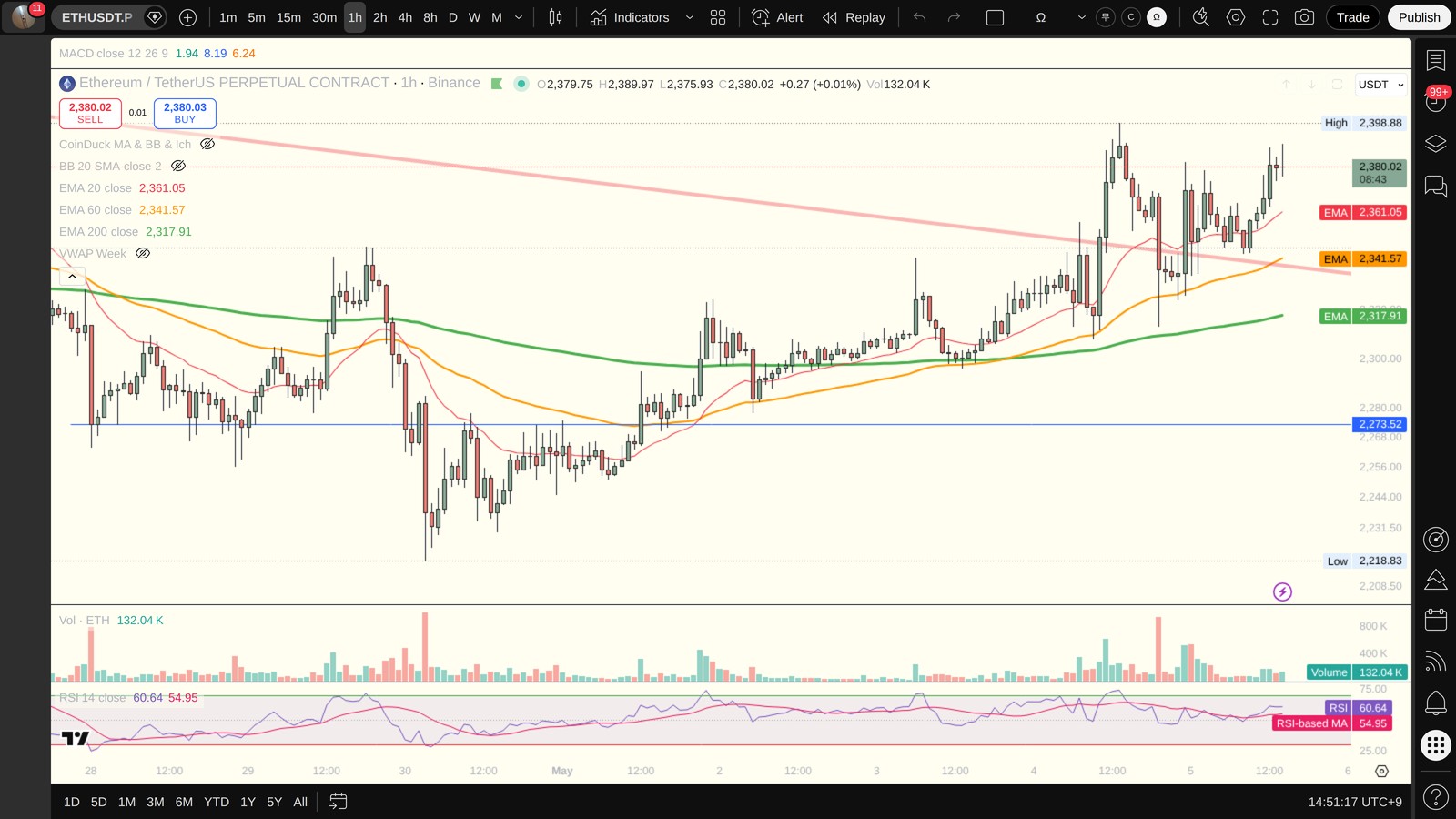
Task: Open alerts panel with 99+ badge
Action: coord(1435,102)
